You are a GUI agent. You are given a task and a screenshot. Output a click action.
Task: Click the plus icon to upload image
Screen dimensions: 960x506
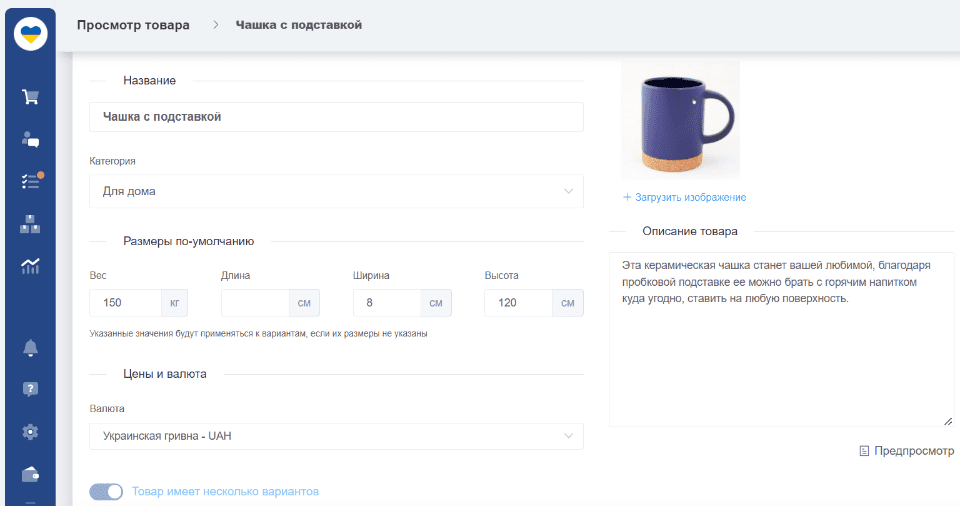626,197
